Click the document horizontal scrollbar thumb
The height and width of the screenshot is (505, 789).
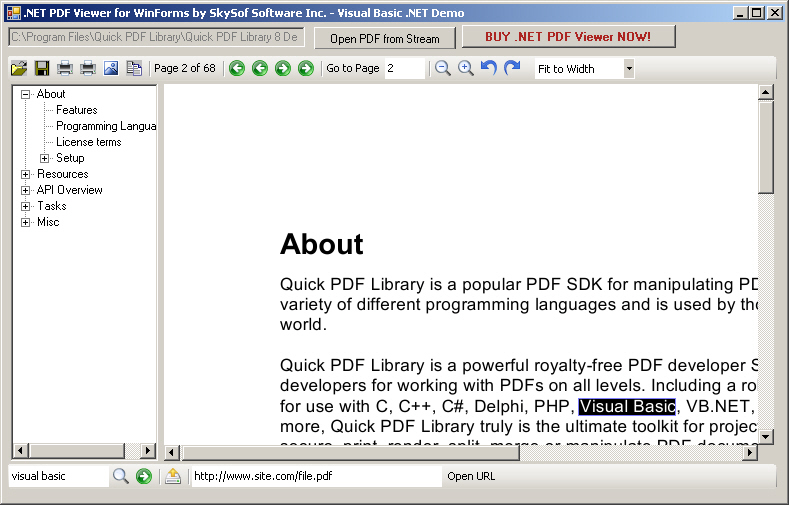point(351,453)
